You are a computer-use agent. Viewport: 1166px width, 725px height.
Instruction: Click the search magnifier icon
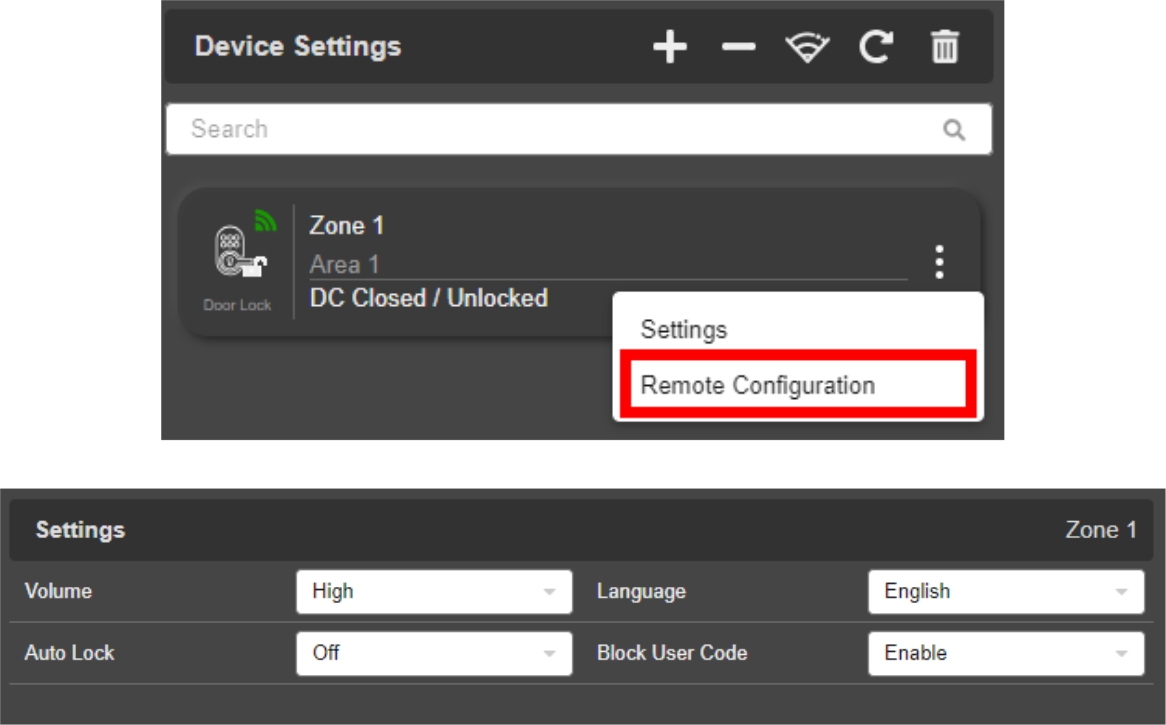(954, 130)
